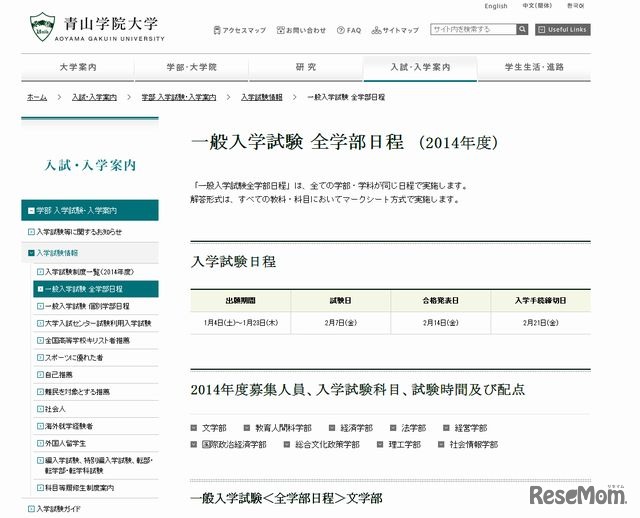Jump to the 理工学部 section link
Screen dimensions: 640x518
(405, 444)
